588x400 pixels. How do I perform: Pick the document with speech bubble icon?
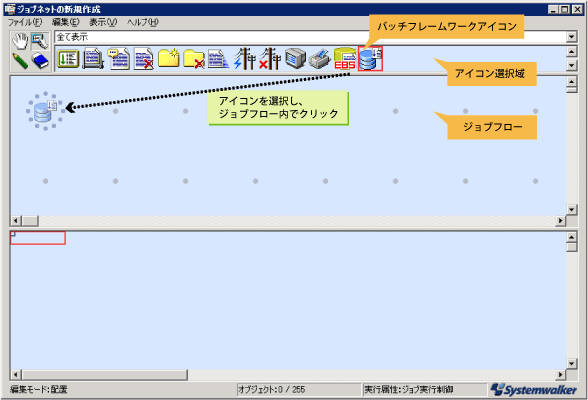click(x=118, y=59)
